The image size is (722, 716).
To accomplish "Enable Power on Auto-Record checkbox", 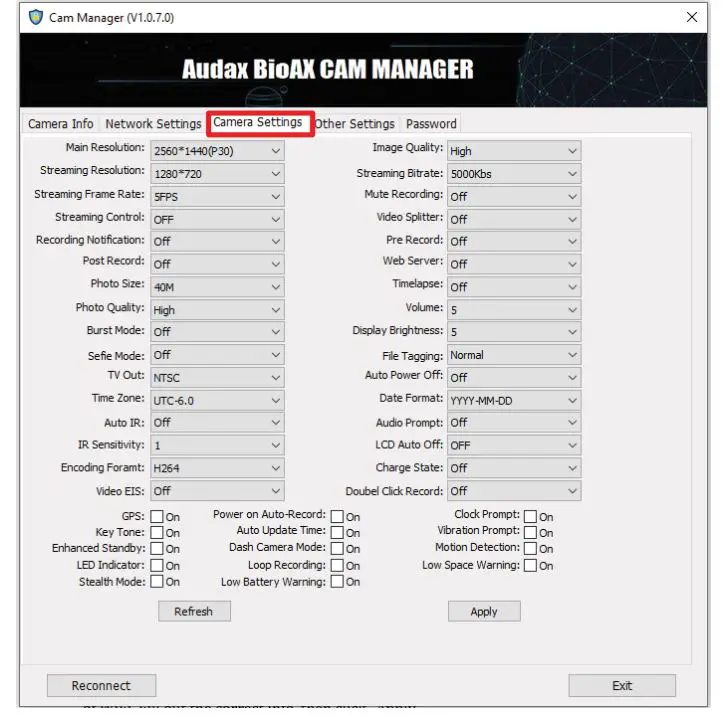I will coord(337,516).
